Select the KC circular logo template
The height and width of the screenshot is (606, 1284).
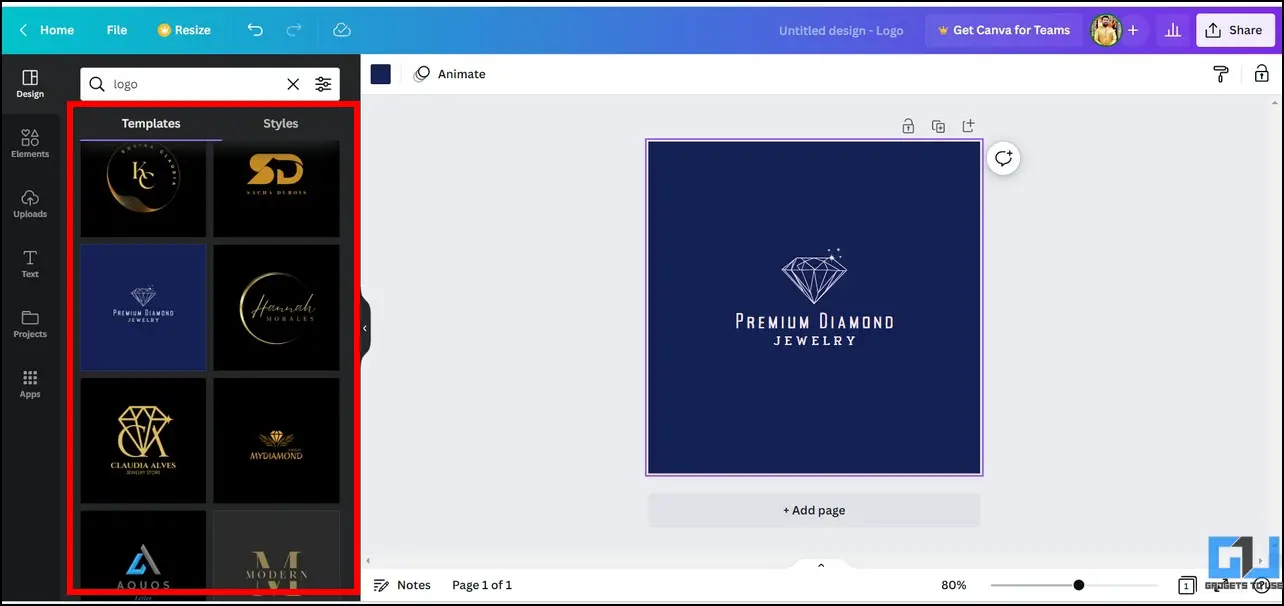pyautogui.click(x=143, y=189)
